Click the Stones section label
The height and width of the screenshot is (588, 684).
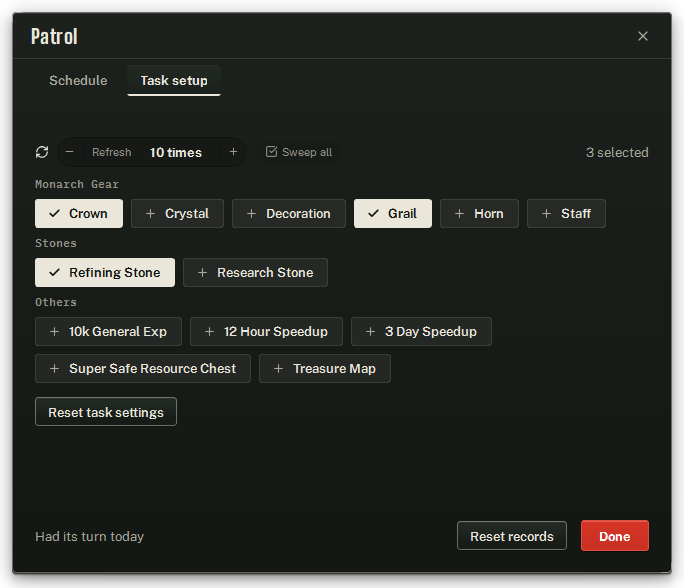click(x=56, y=243)
